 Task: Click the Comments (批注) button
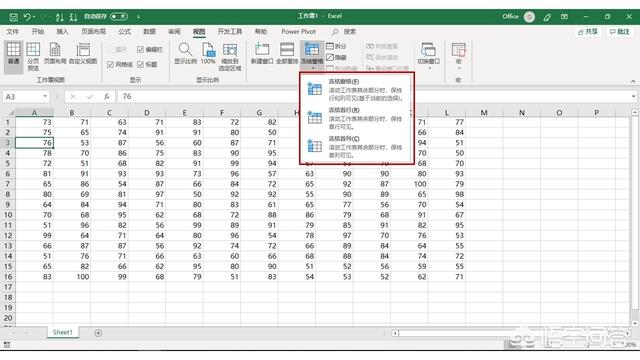click(x=620, y=32)
